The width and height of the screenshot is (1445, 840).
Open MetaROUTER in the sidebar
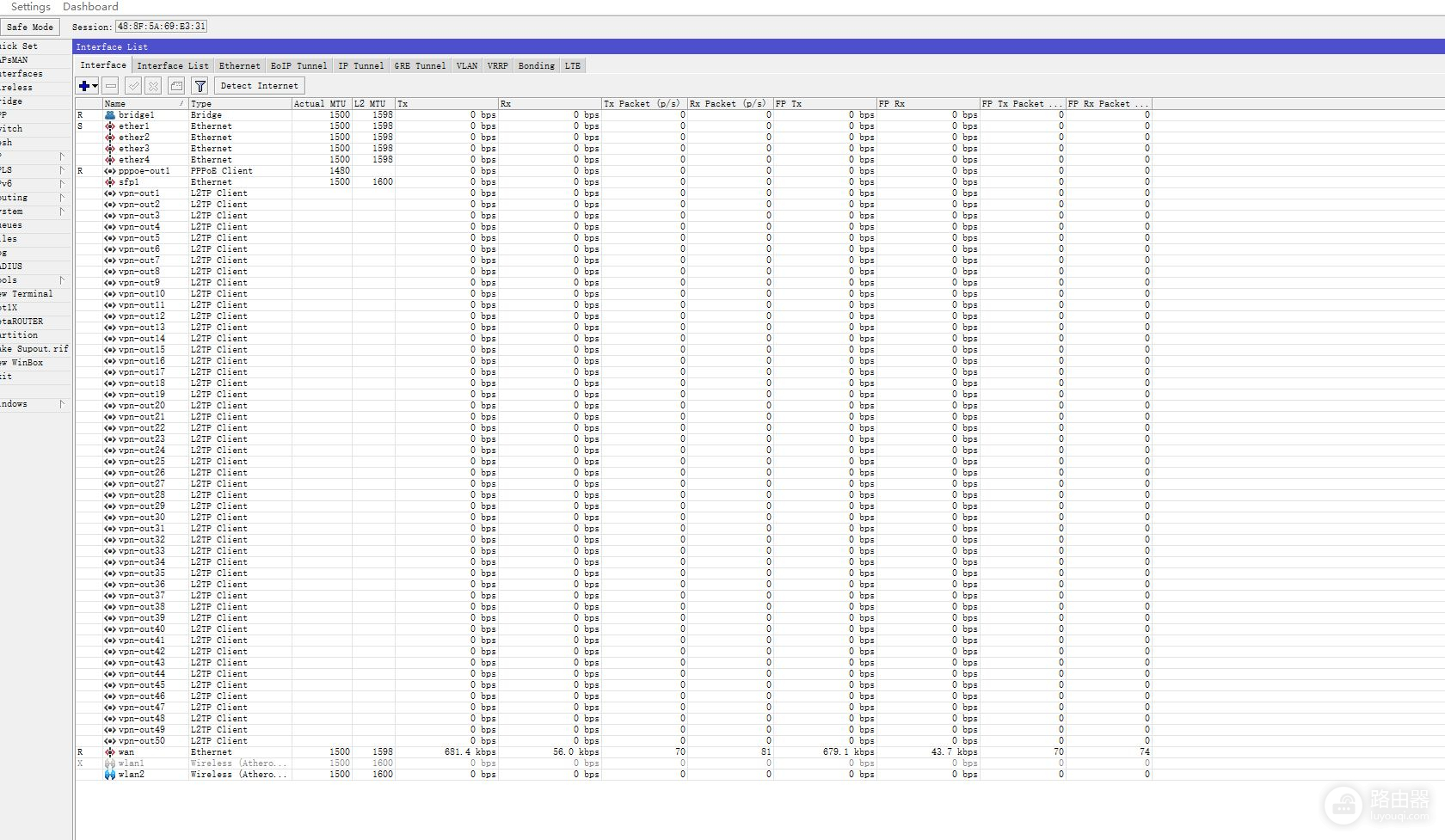point(22,322)
